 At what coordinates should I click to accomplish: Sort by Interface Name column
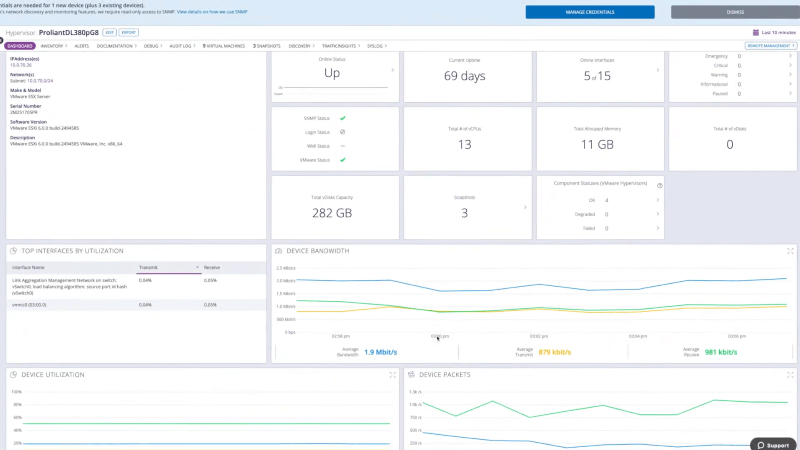(x=28, y=267)
